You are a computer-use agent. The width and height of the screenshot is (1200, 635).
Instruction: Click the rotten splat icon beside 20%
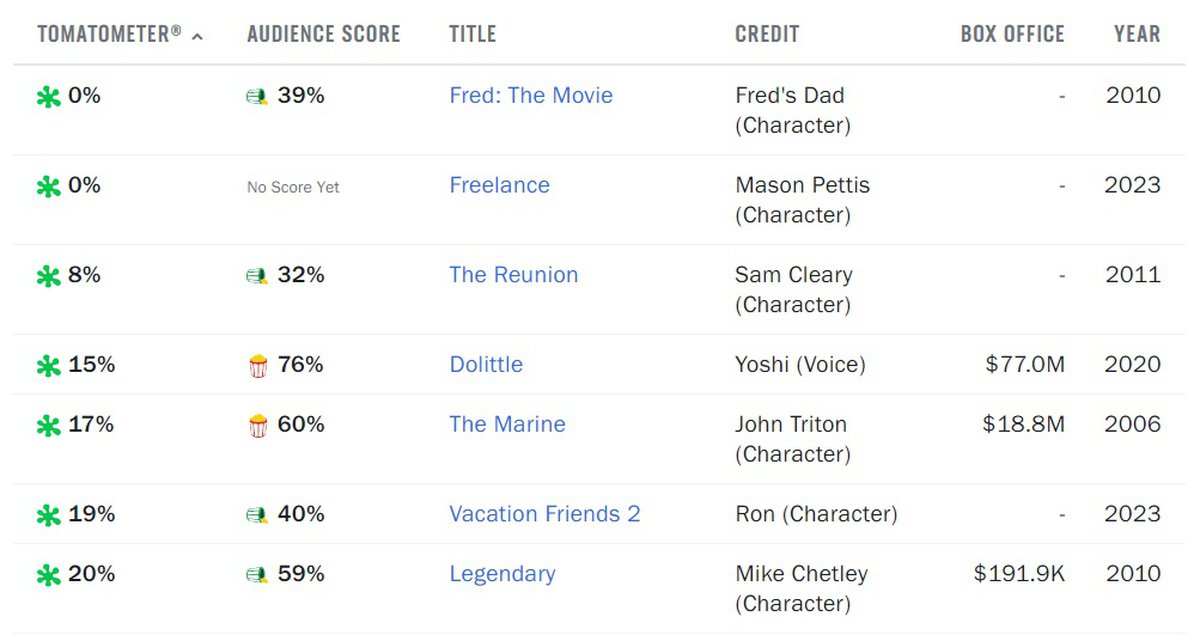tap(48, 576)
